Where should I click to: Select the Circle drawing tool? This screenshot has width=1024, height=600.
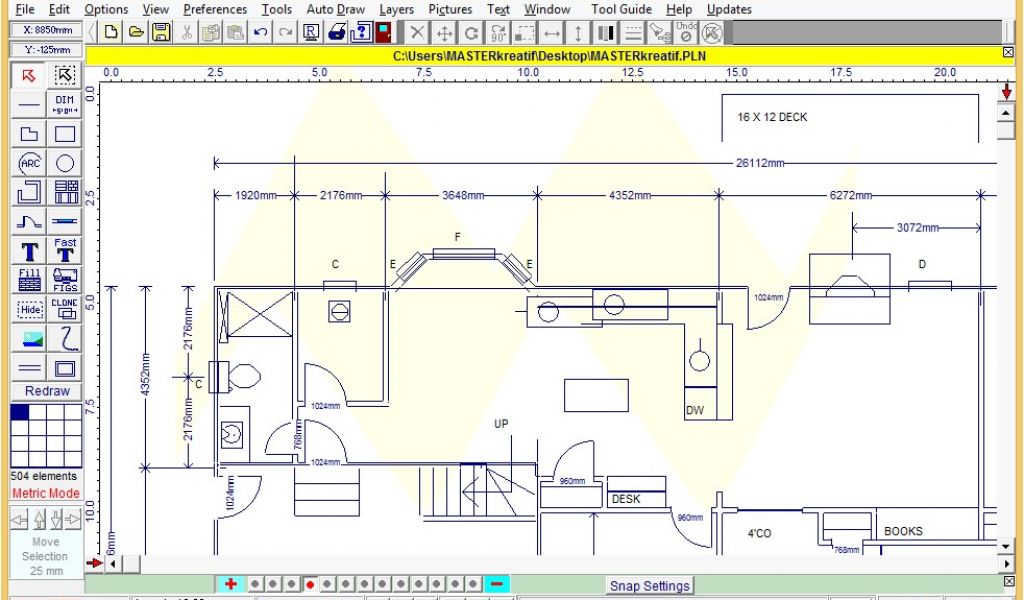65,163
